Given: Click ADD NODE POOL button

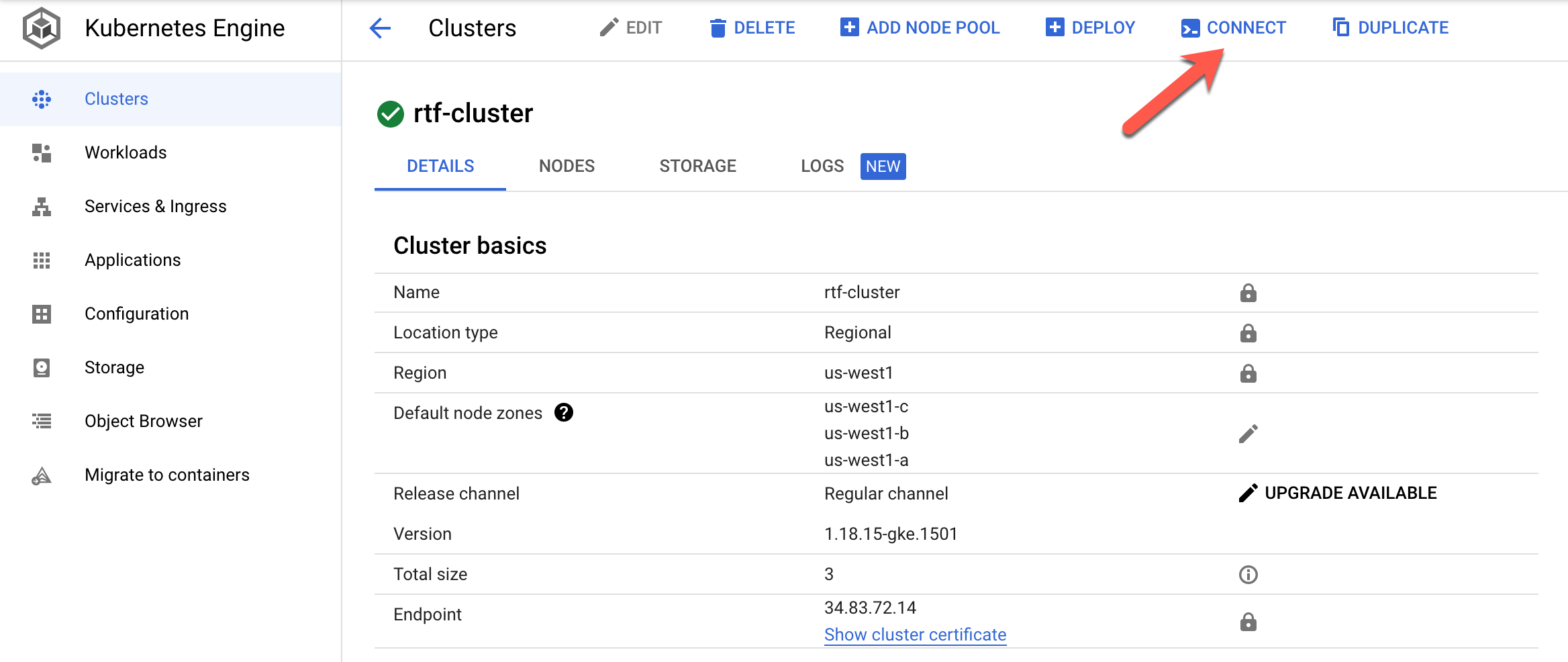Looking at the screenshot, I should (x=920, y=28).
